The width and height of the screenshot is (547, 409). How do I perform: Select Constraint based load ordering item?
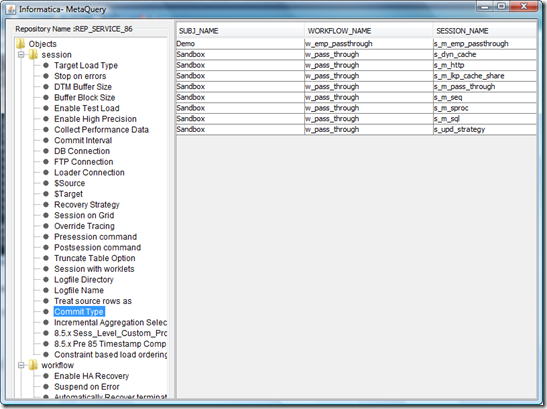pos(110,355)
